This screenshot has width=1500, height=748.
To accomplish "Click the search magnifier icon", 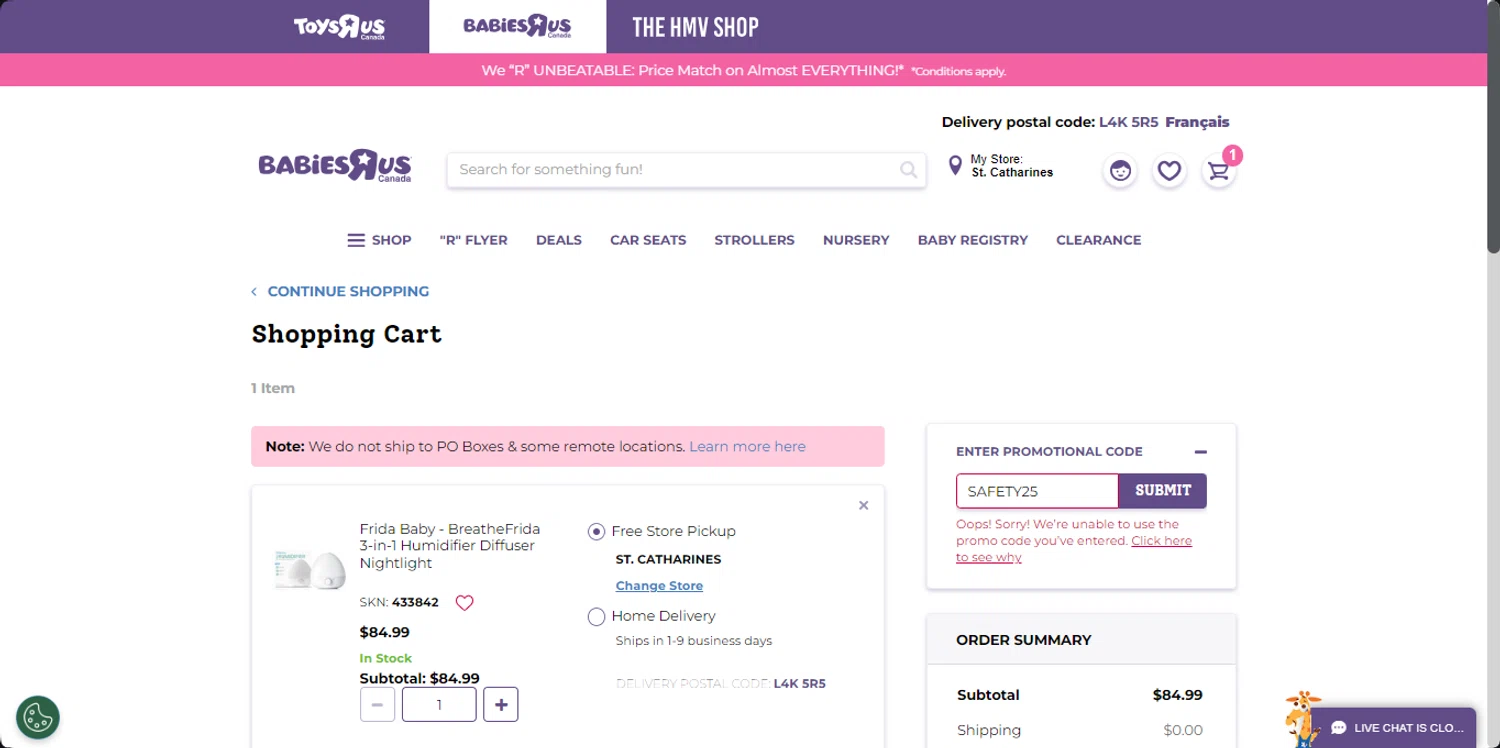I will (x=908, y=170).
